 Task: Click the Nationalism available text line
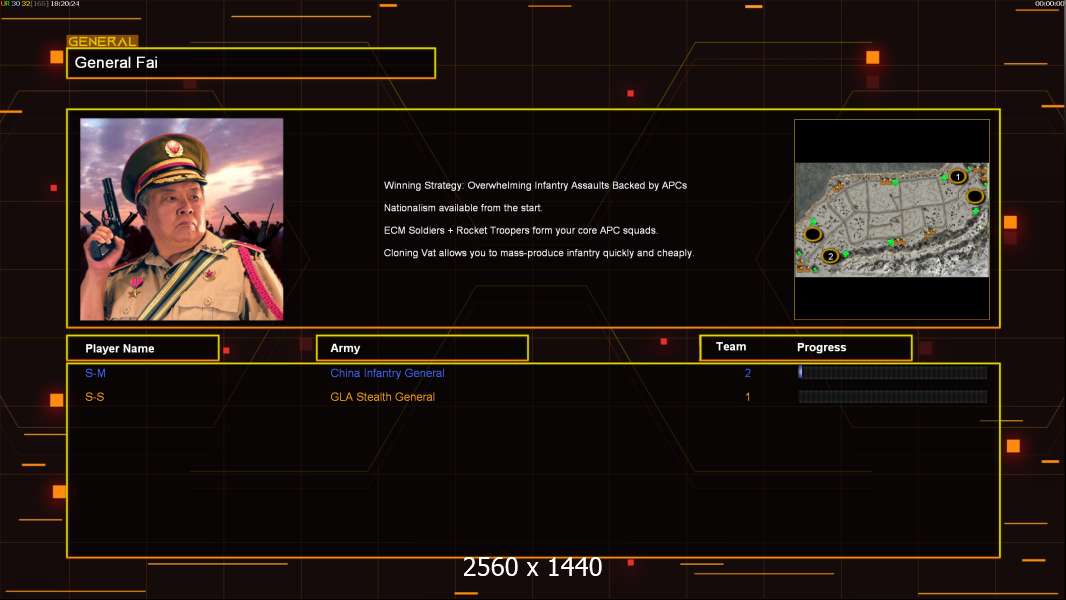462,208
